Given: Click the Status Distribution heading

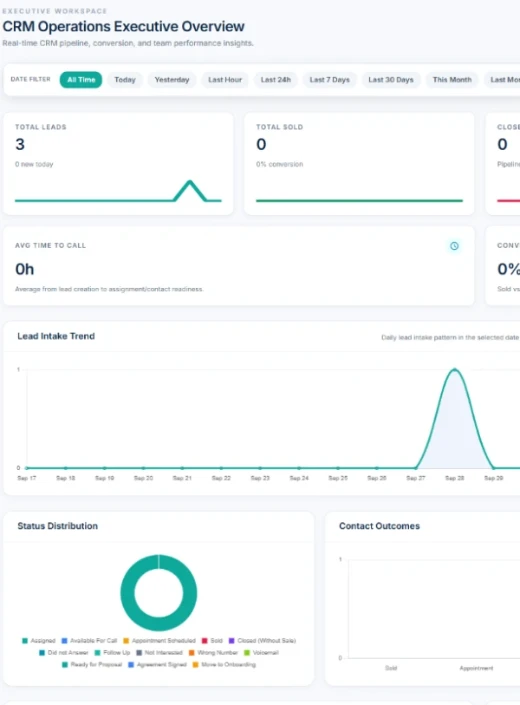Looking at the screenshot, I should pos(58,526).
